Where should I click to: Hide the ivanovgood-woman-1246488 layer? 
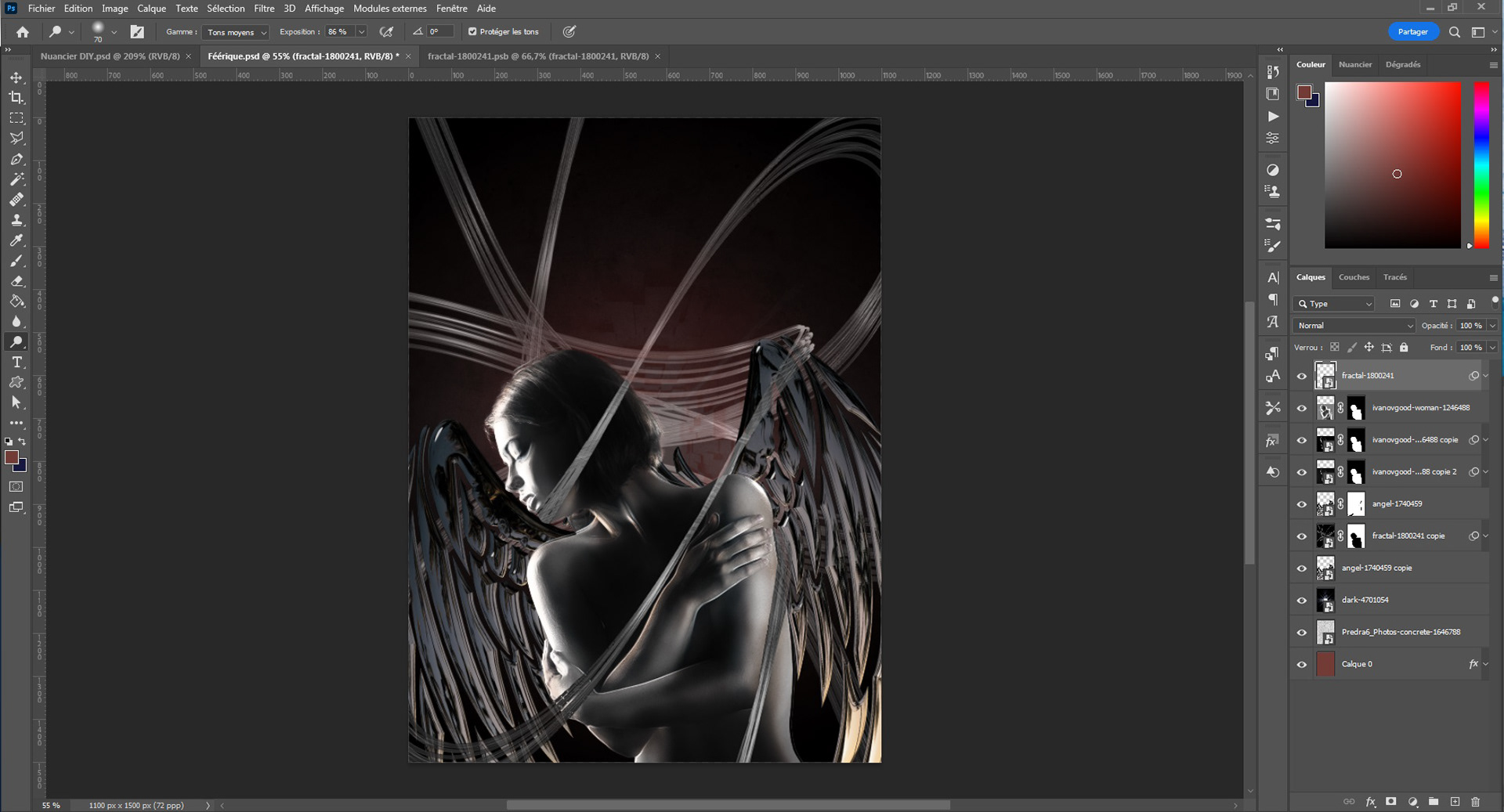[1302, 408]
